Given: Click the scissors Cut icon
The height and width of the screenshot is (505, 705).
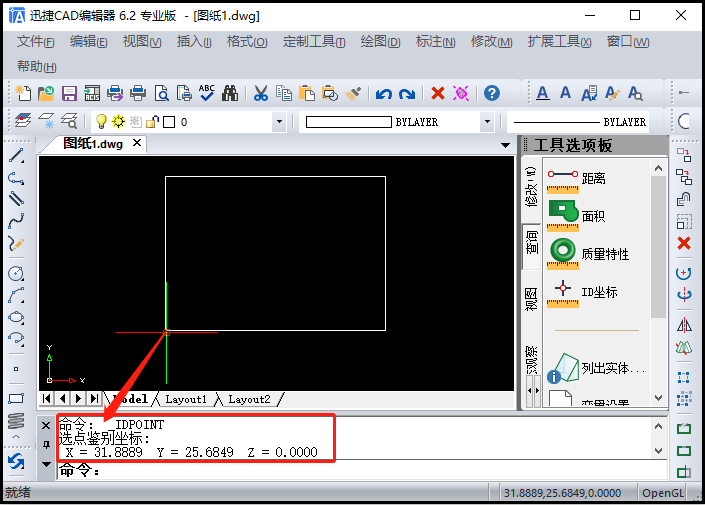Looking at the screenshot, I should coord(260,94).
